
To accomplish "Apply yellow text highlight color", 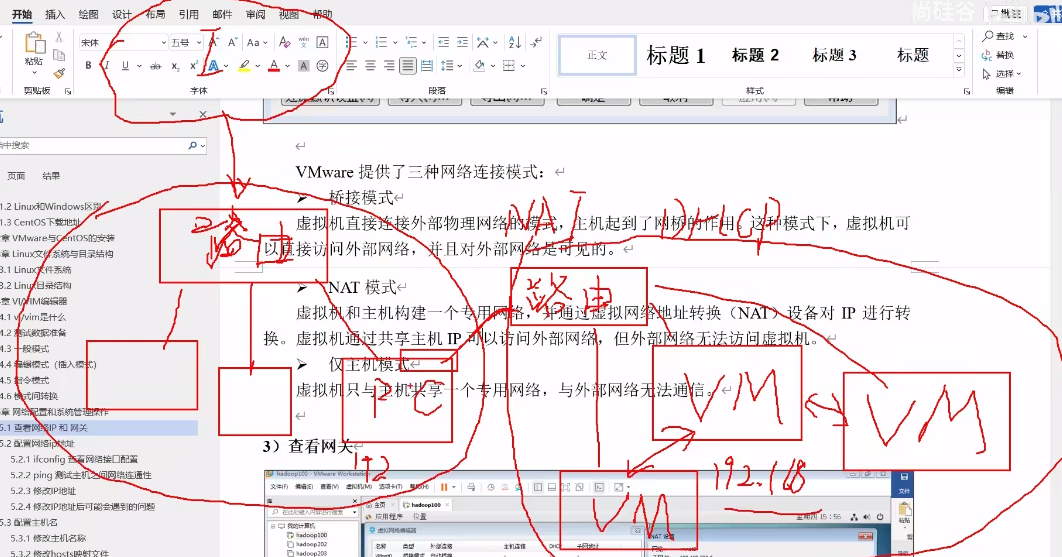I will (x=244, y=66).
